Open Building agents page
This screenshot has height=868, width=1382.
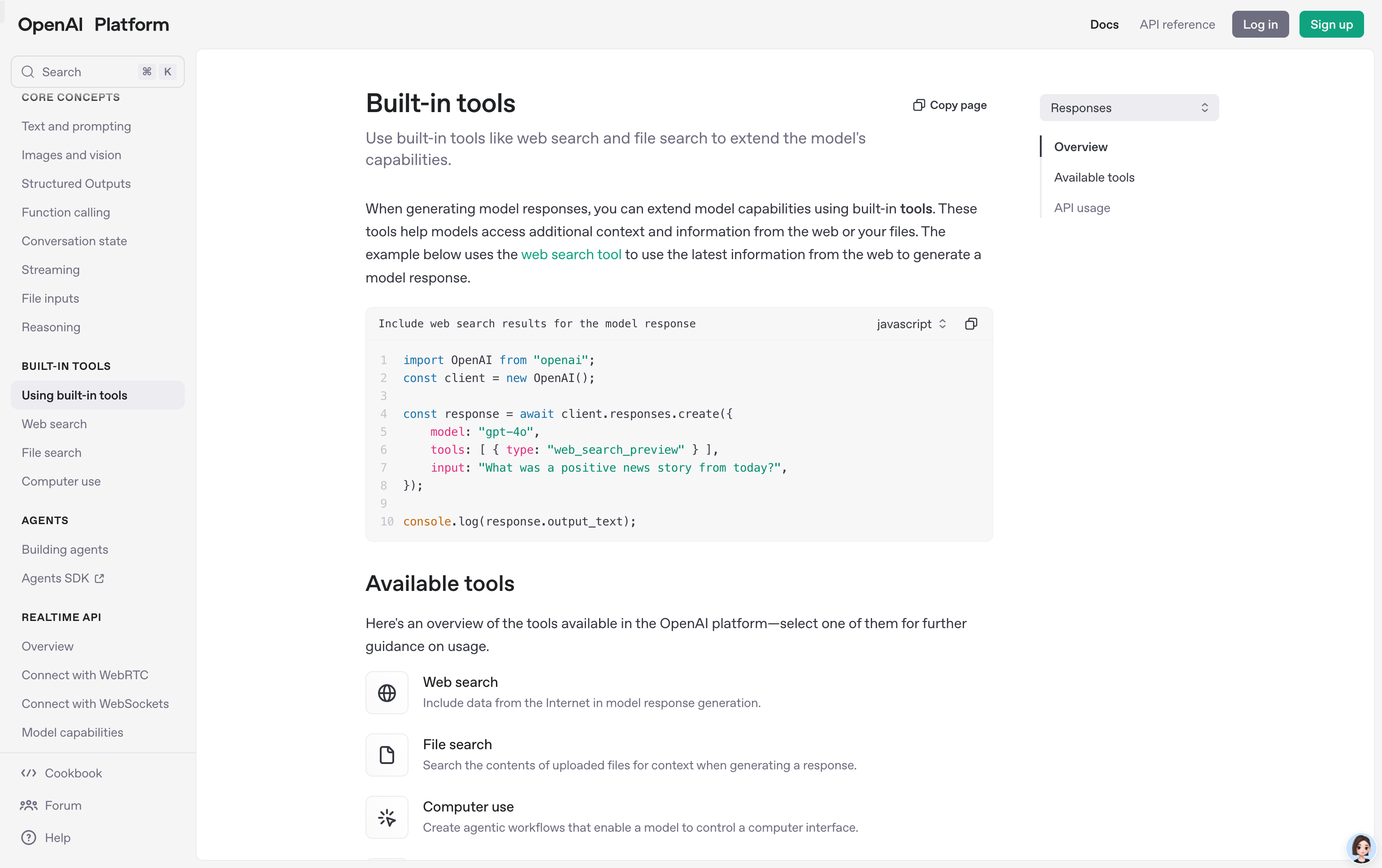pyautogui.click(x=65, y=550)
